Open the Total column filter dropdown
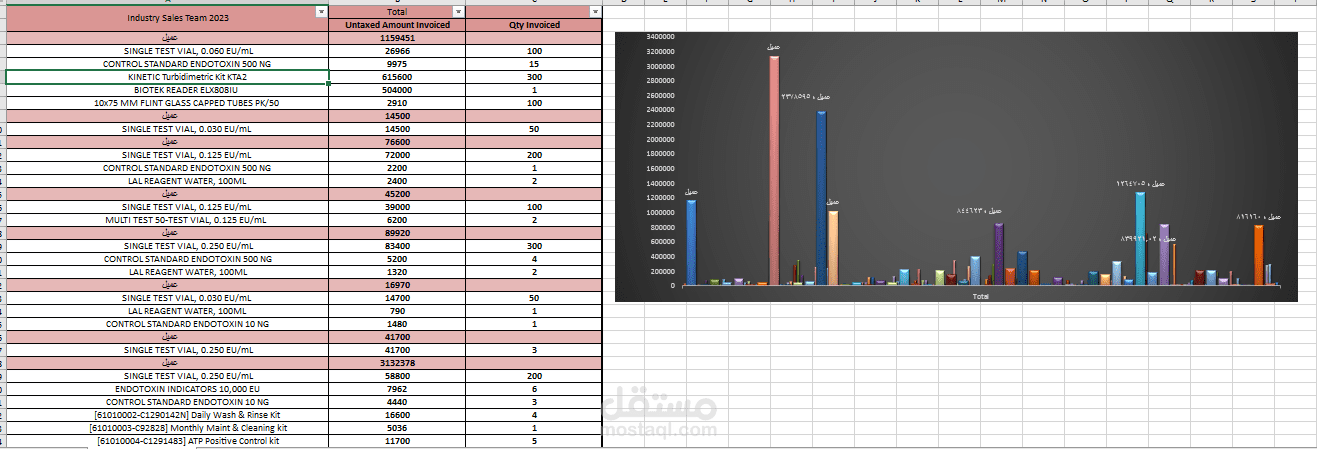1317x449 pixels. tap(458, 11)
